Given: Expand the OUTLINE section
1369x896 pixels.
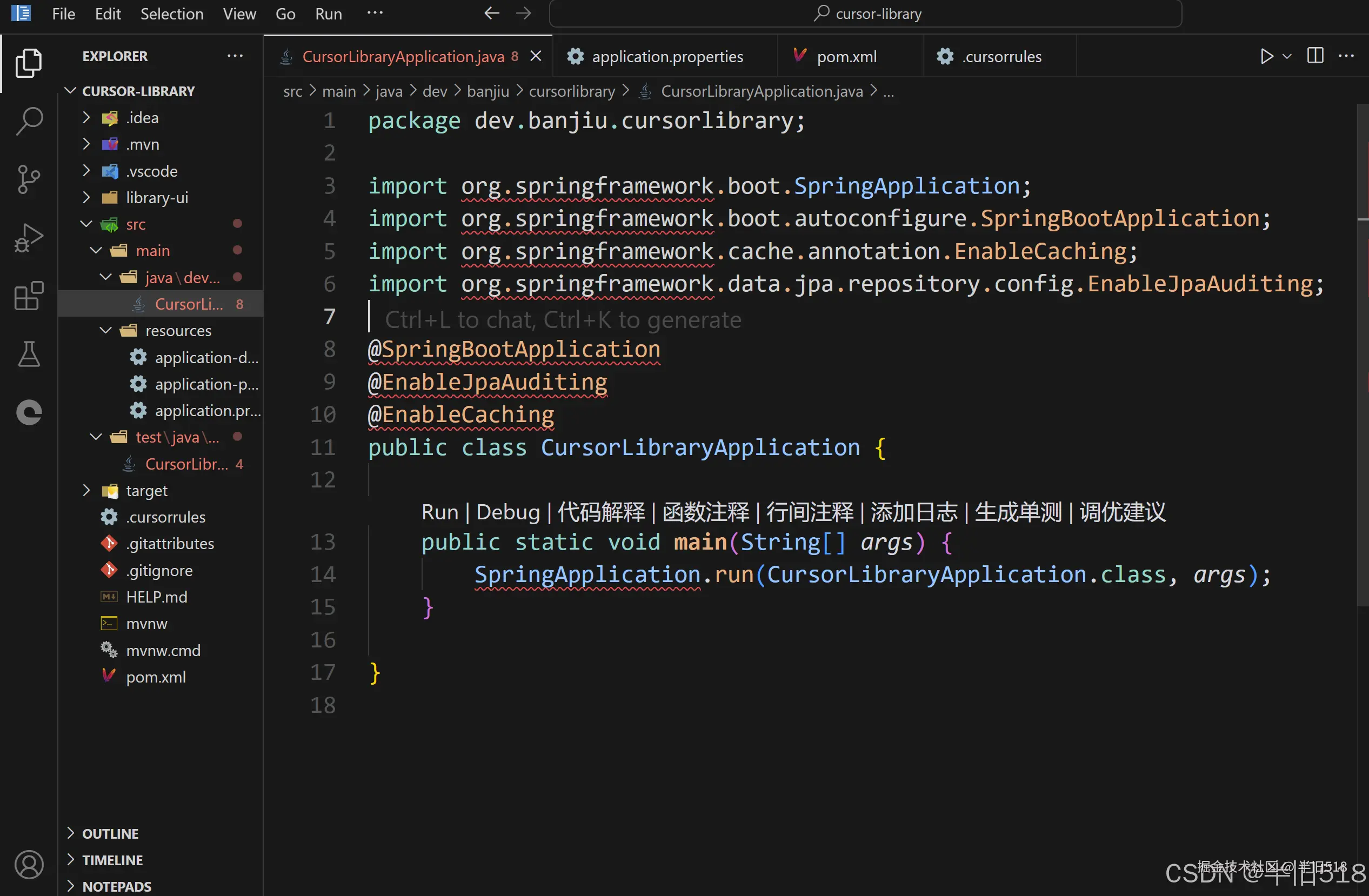Looking at the screenshot, I should tap(110, 833).
